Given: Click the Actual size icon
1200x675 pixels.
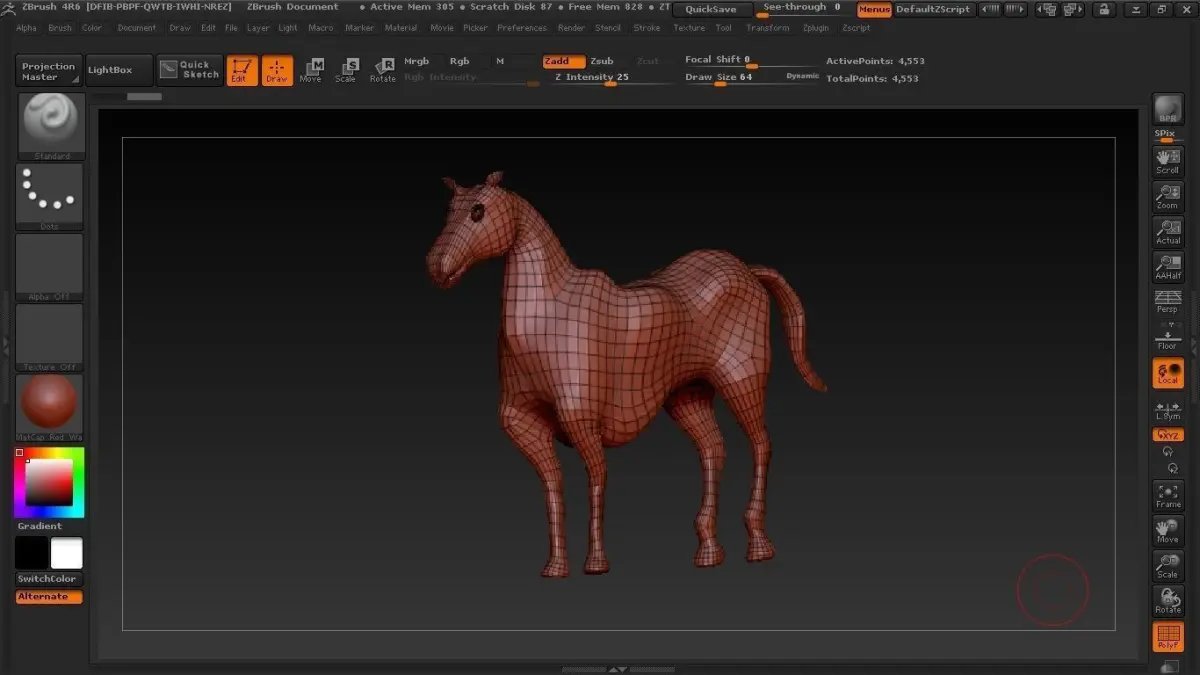Looking at the screenshot, I should pos(1168,231).
